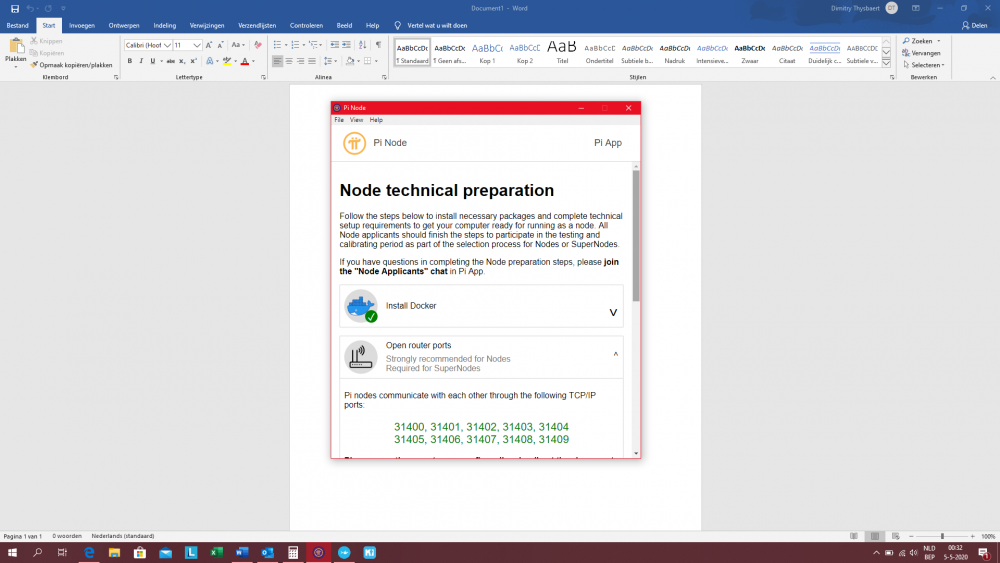The width and height of the screenshot is (1000, 563).
Task: Open the Calibri font name dropdown
Action: click(168, 45)
